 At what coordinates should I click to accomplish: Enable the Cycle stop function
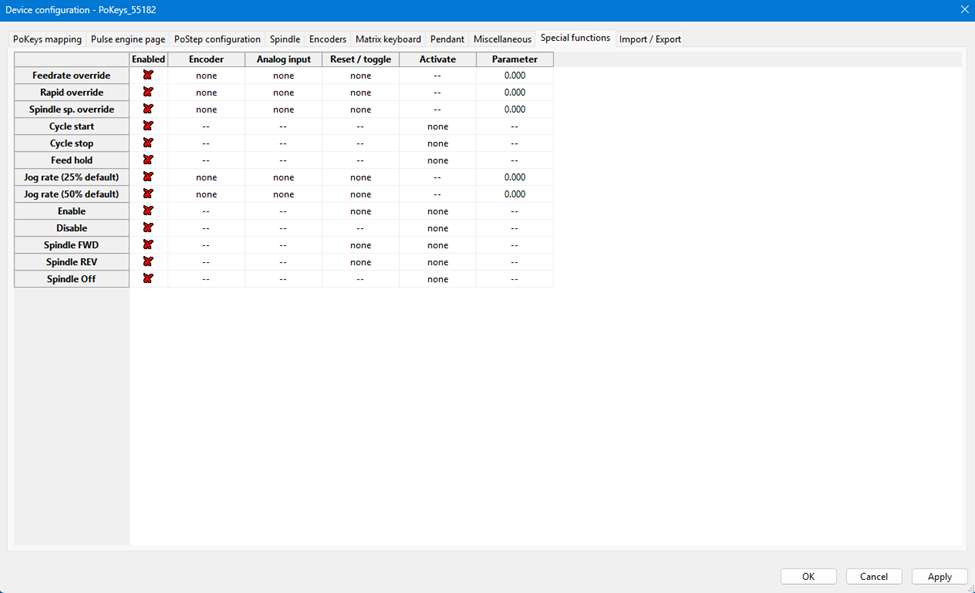[148, 143]
